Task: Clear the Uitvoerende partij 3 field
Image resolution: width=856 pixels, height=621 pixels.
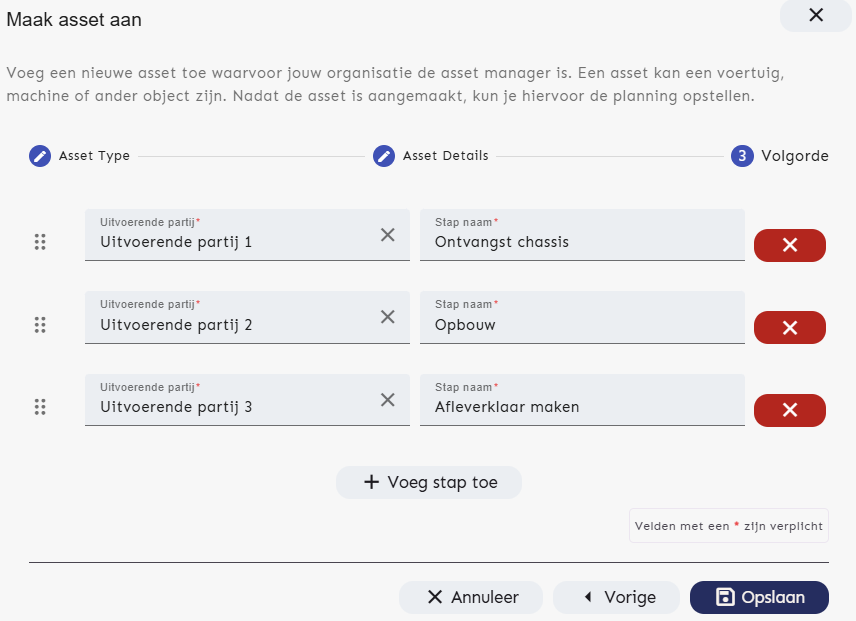Action: click(x=388, y=399)
